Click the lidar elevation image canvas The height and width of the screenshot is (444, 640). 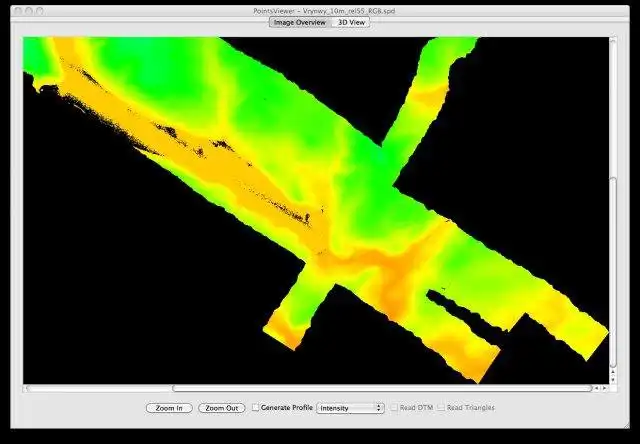(x=316, y=210)
